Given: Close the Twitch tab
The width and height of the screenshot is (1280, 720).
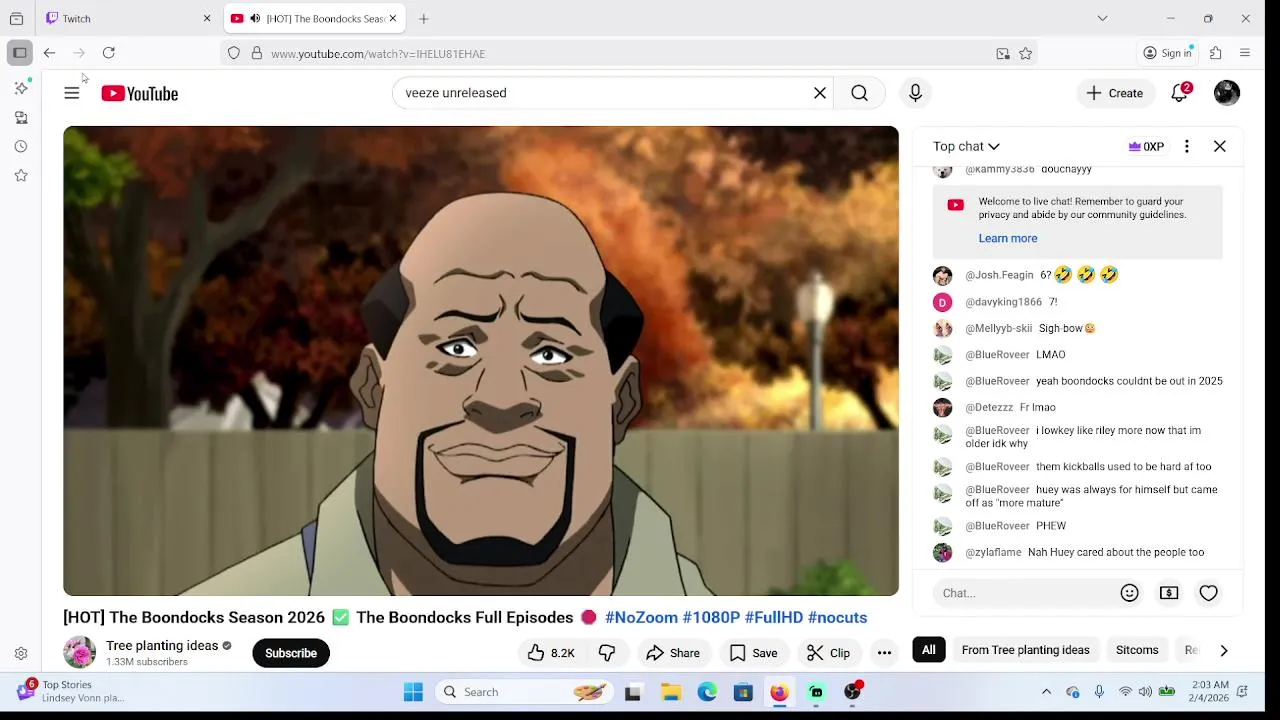Looking at the screenshot, I should (207, 18).
